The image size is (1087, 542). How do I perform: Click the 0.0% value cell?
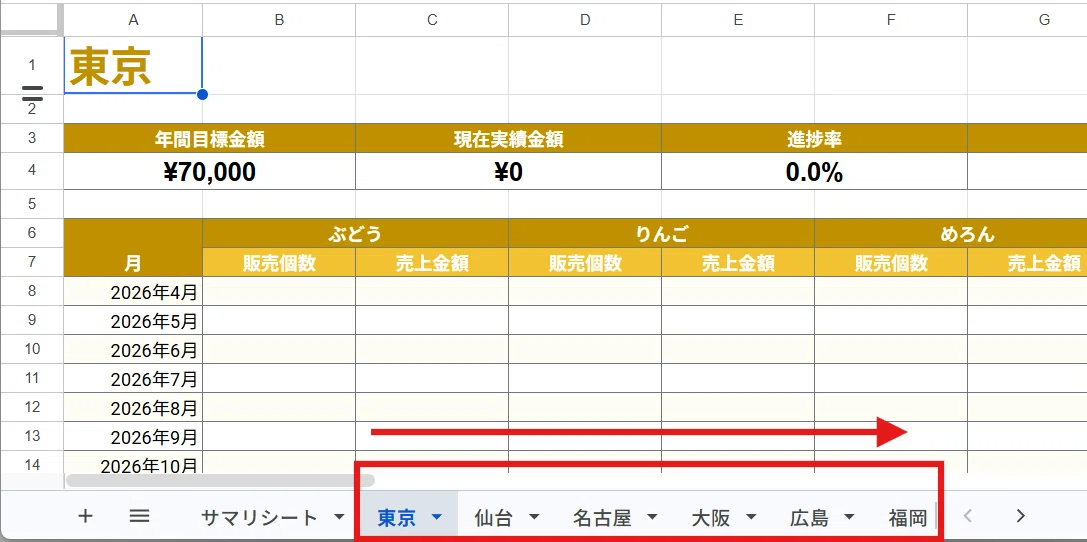point(814,171)
